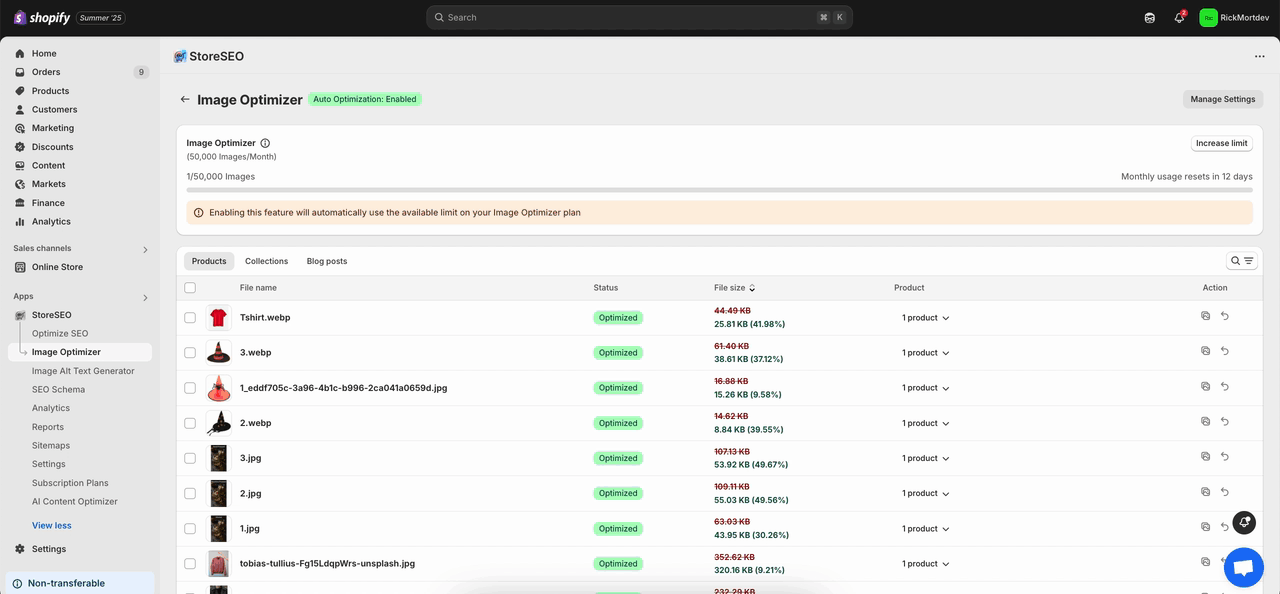The height and width of the screenshot is (594, 1280).
Task: Expand the 1 product dropdown for 3.jpg
Action: [925, 458]
